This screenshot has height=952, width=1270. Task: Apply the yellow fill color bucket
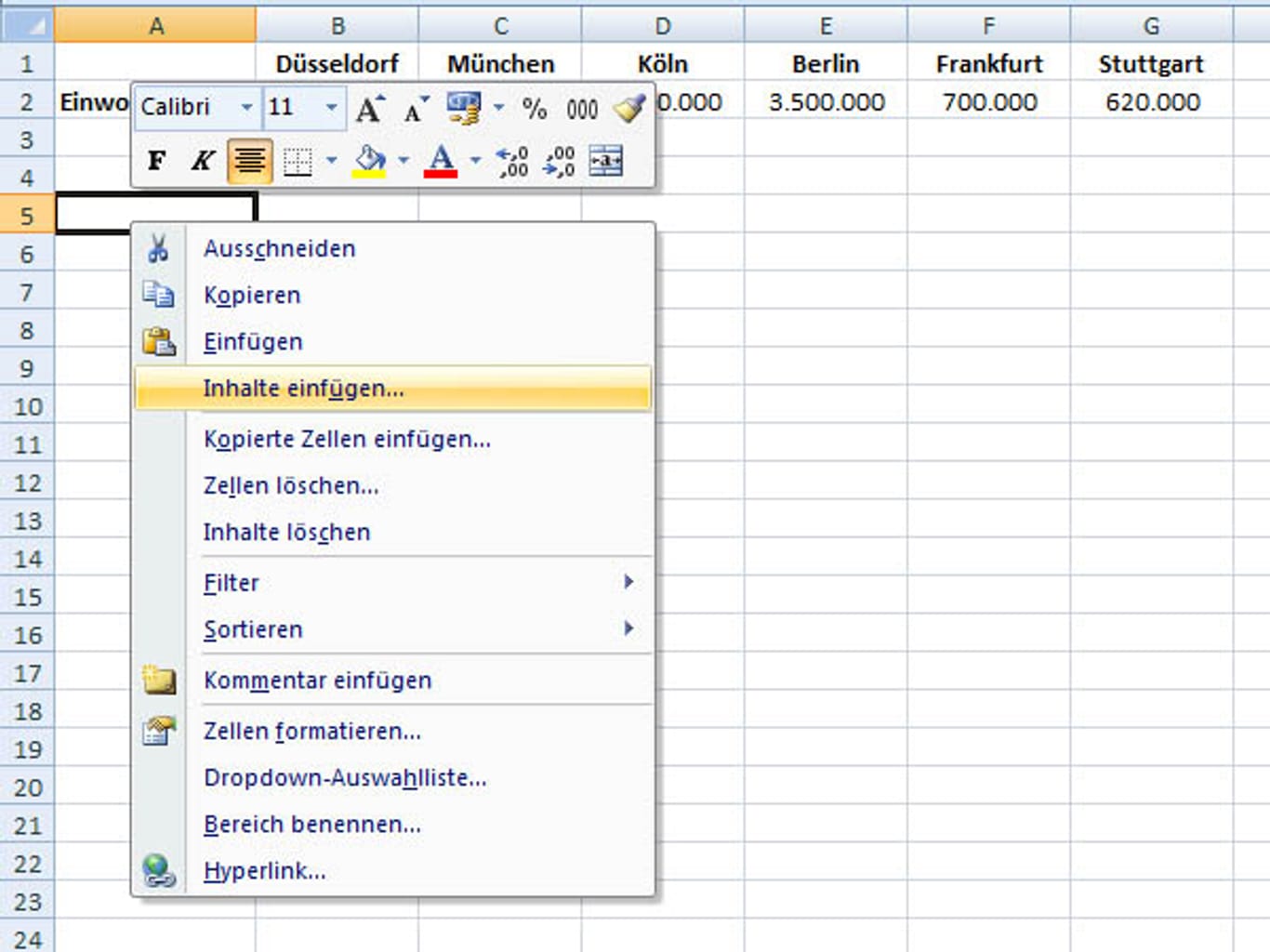coord(369,162)
